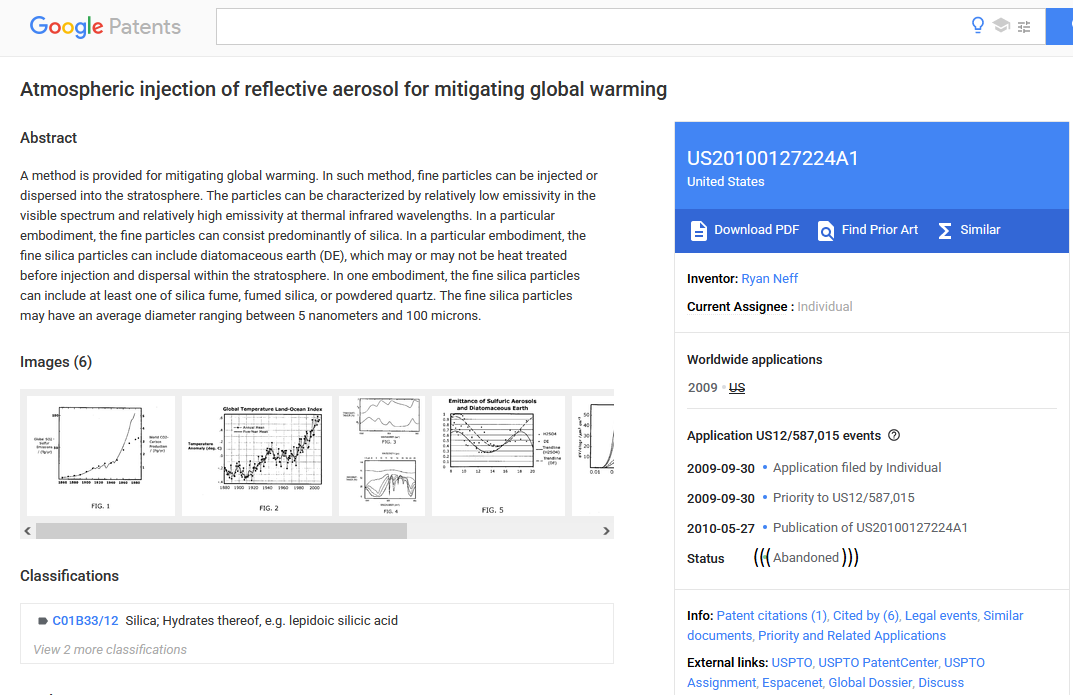Click the lightbulb icon in the search bar

click(978, 26)
